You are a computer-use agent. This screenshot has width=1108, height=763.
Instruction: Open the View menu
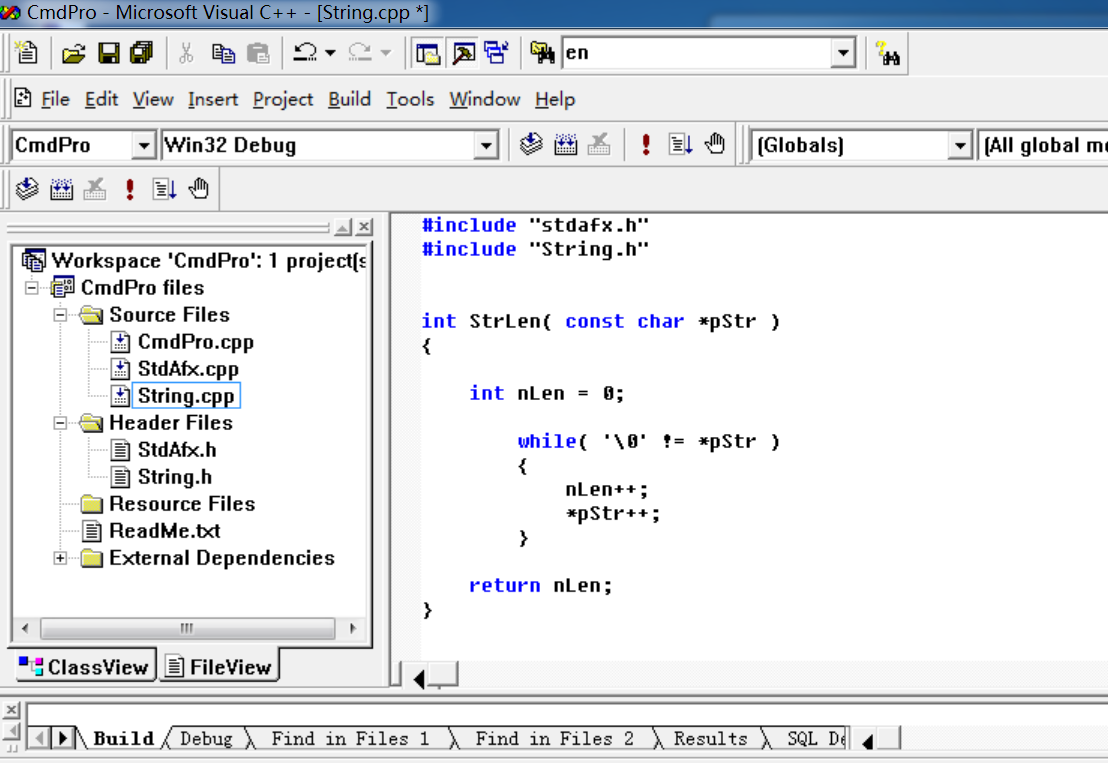click(153, 100)
